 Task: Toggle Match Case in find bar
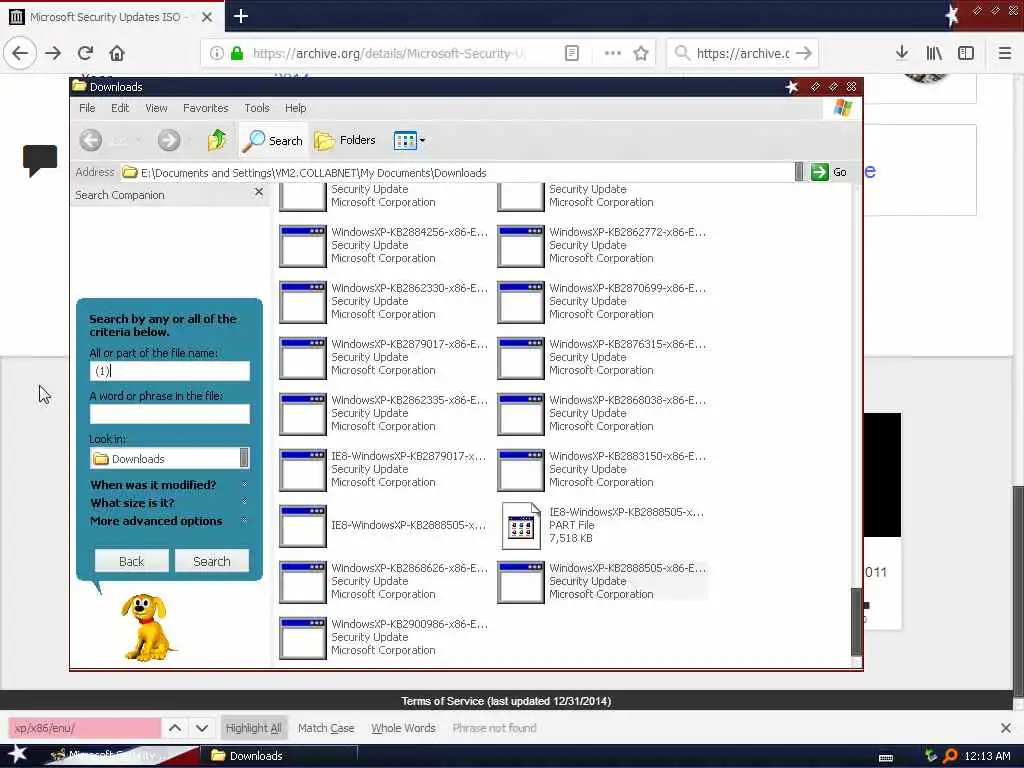(x=326, y=728)
